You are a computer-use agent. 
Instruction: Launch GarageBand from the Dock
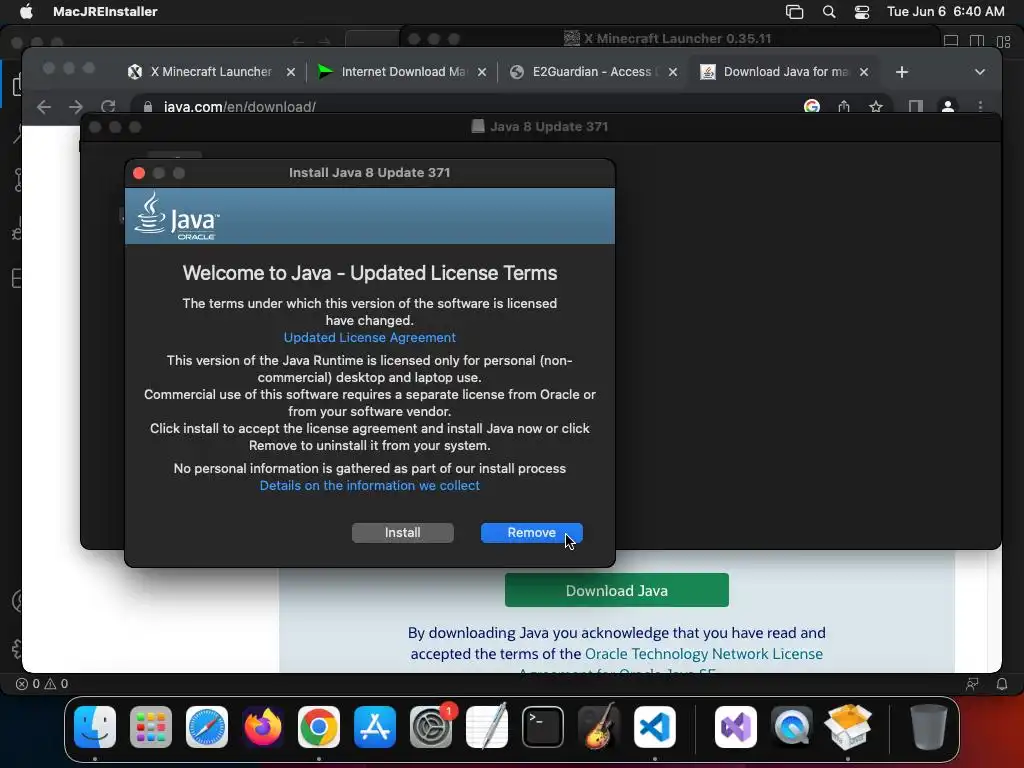pos(599,727)
